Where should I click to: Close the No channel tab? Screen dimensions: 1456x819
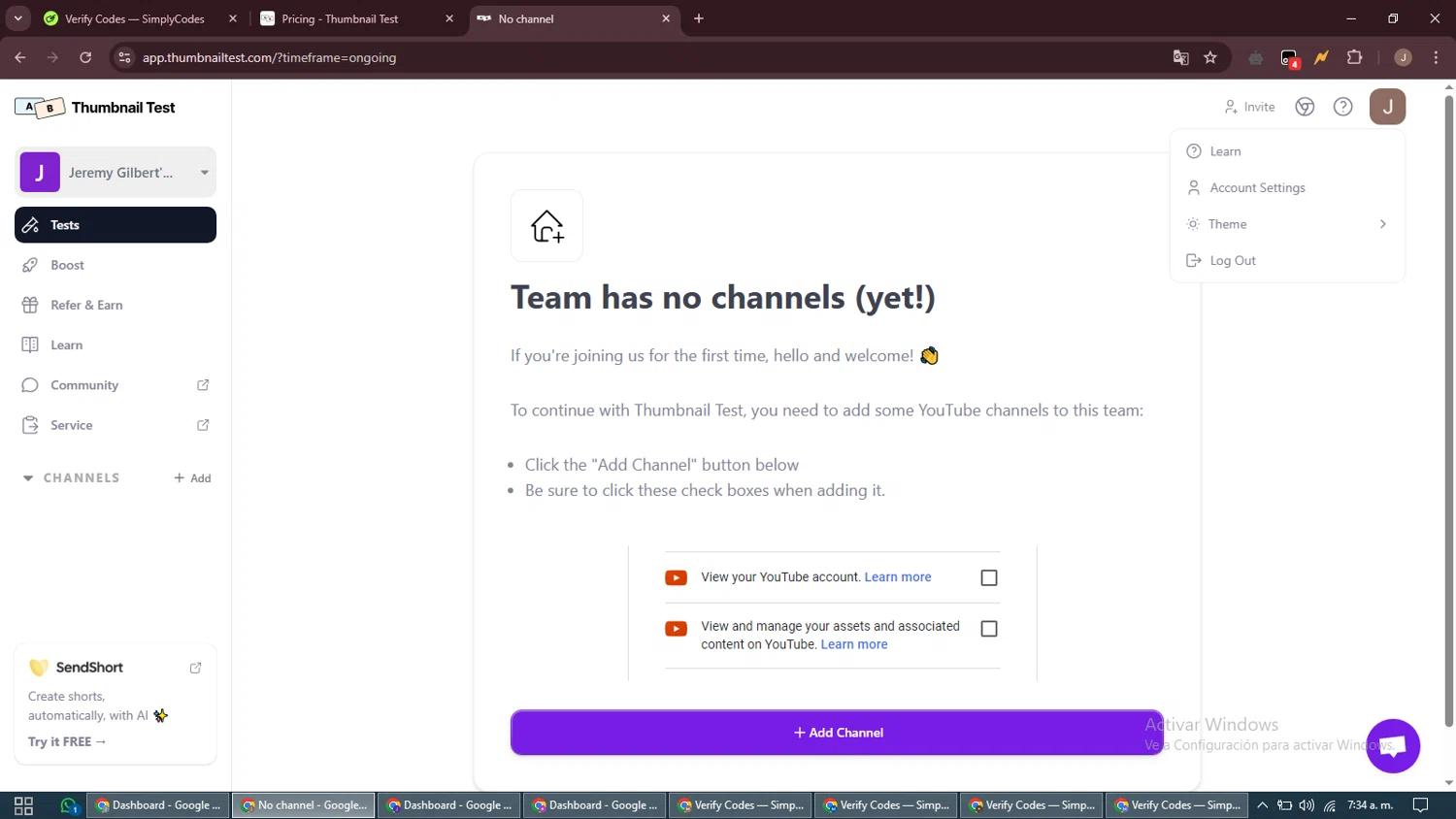click(666, 18)
